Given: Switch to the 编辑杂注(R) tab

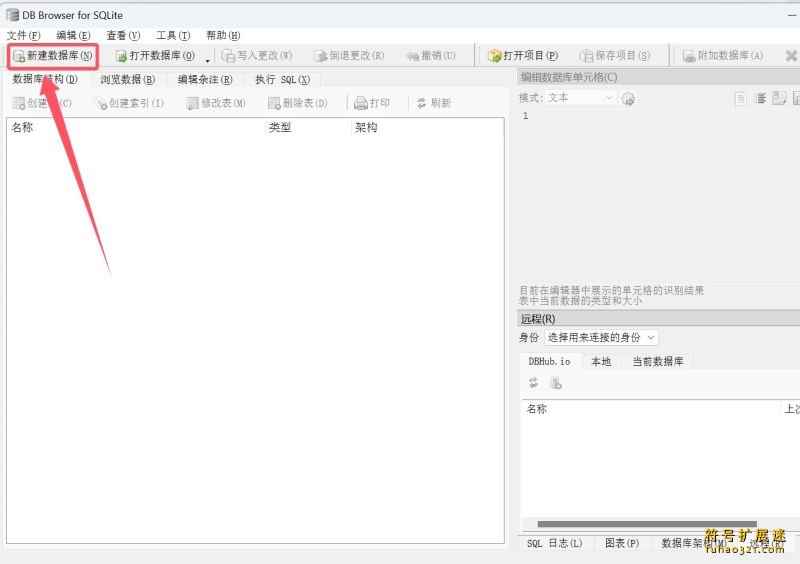Looking at the screenshot, I should click(x=205, y=80).
